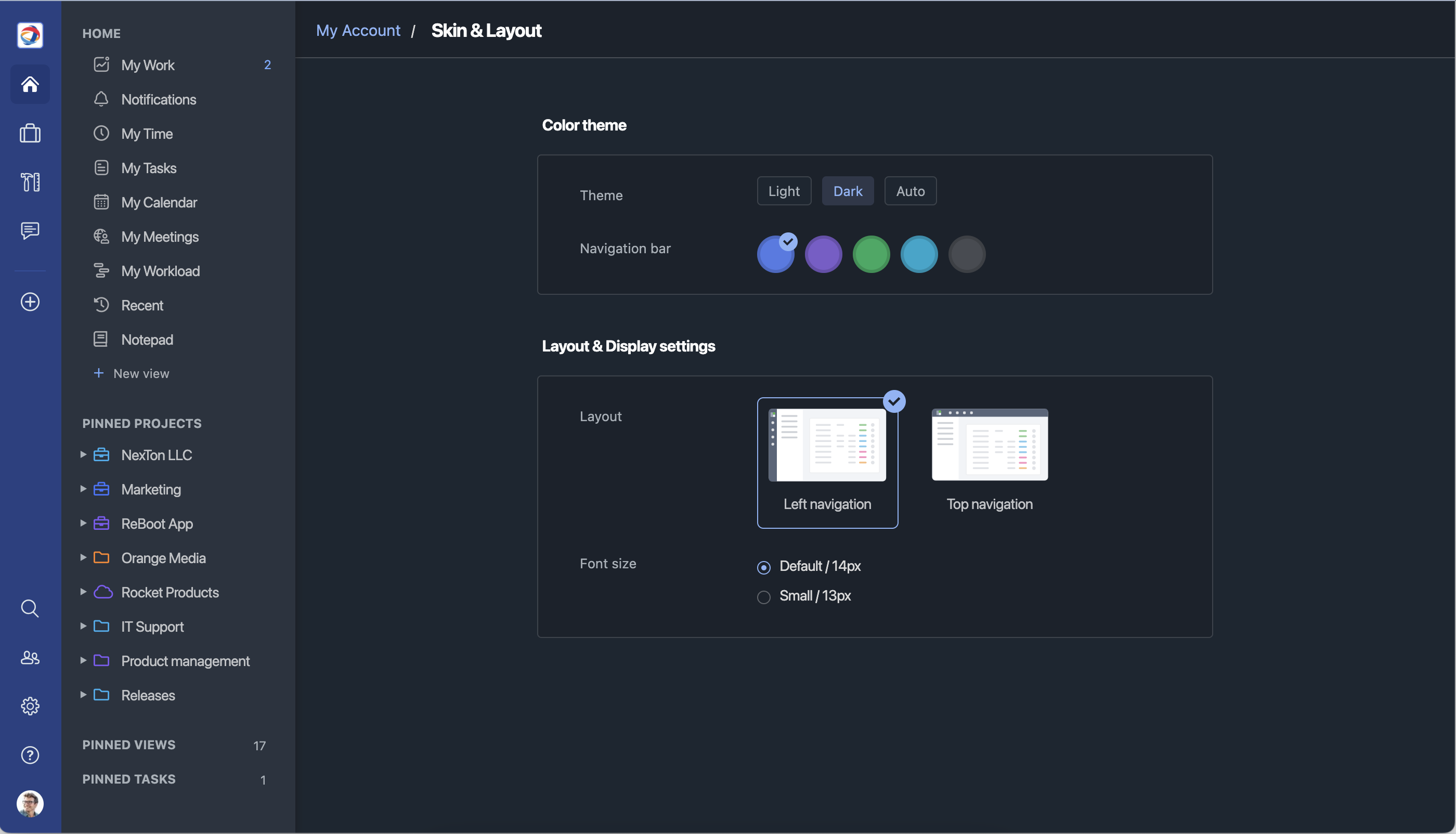Go back to My Account breadcrumb
1456x834 pixels.
358,30
